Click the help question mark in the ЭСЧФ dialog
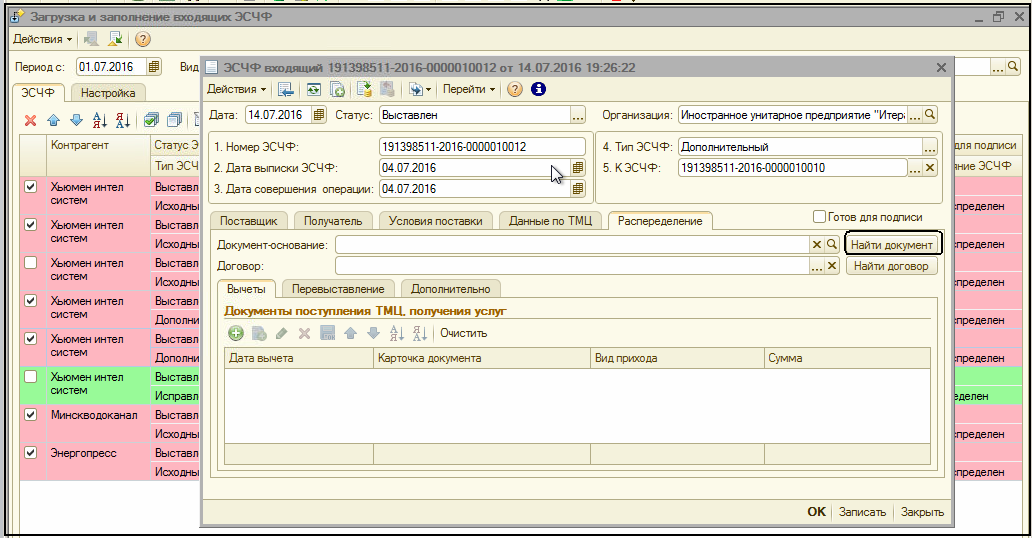Viewport: 1032px width, 538px height. [x=515, y=89]
